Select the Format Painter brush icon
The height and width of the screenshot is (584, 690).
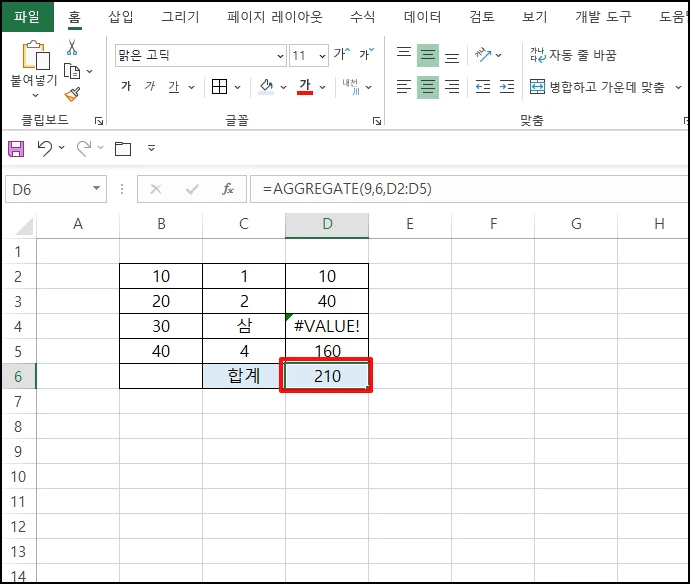tap(72, 94)
